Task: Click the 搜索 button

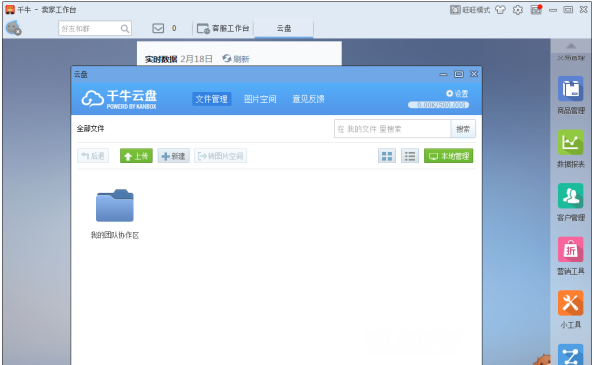Action: click(463, 129)
